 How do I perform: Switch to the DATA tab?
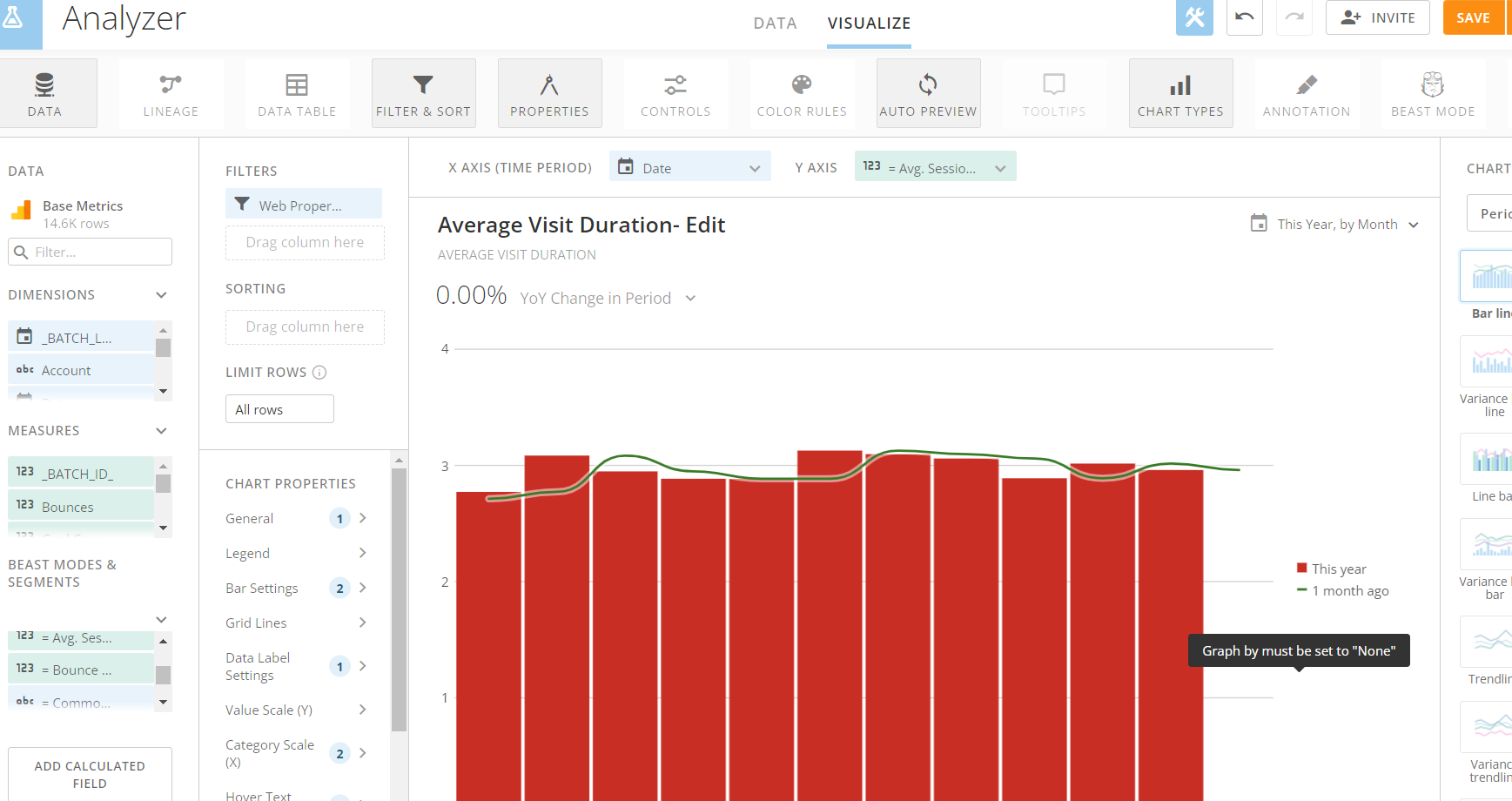click(x=776, y=24)
